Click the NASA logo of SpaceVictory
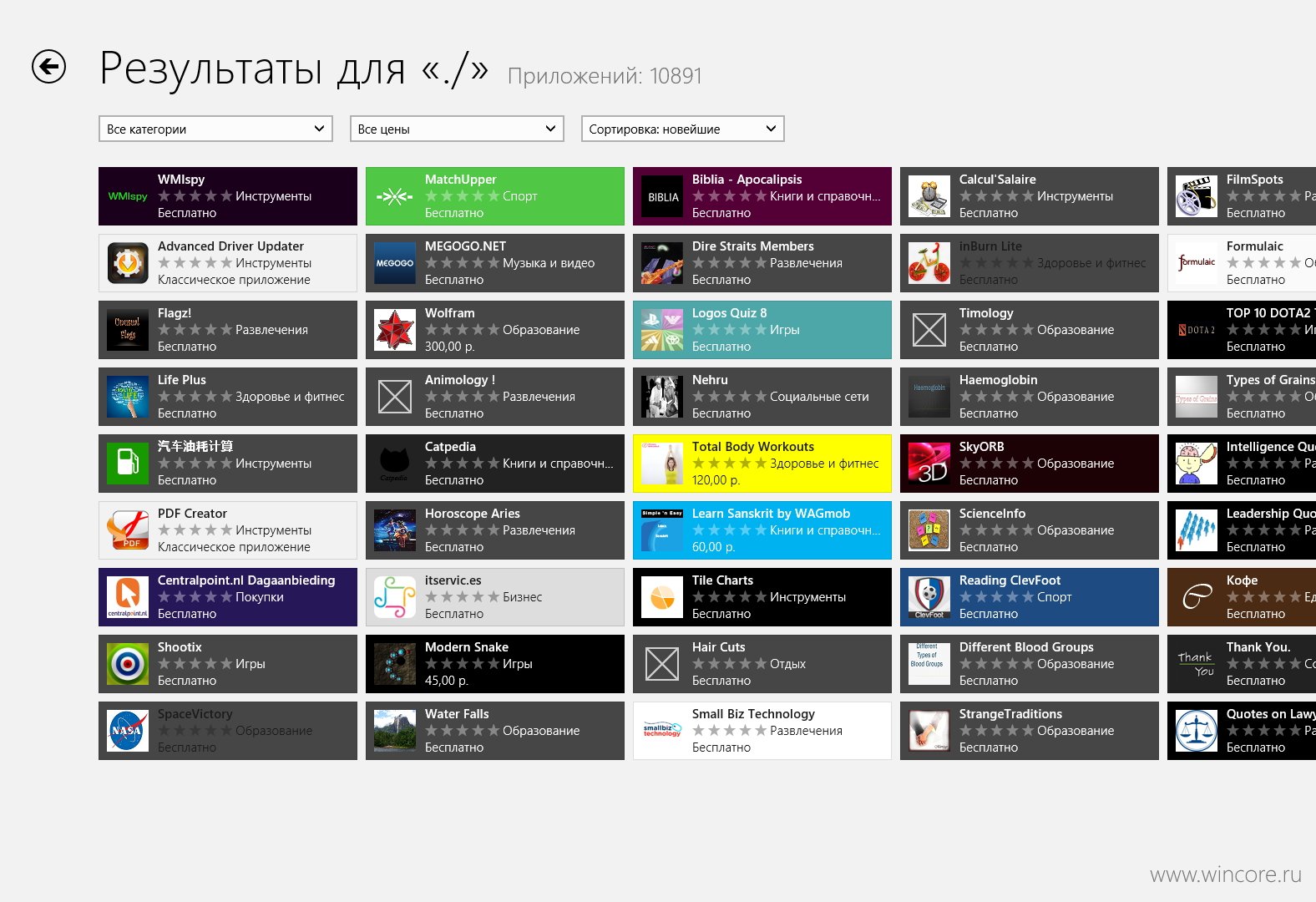1316x902 pixels. coord(128,731)
